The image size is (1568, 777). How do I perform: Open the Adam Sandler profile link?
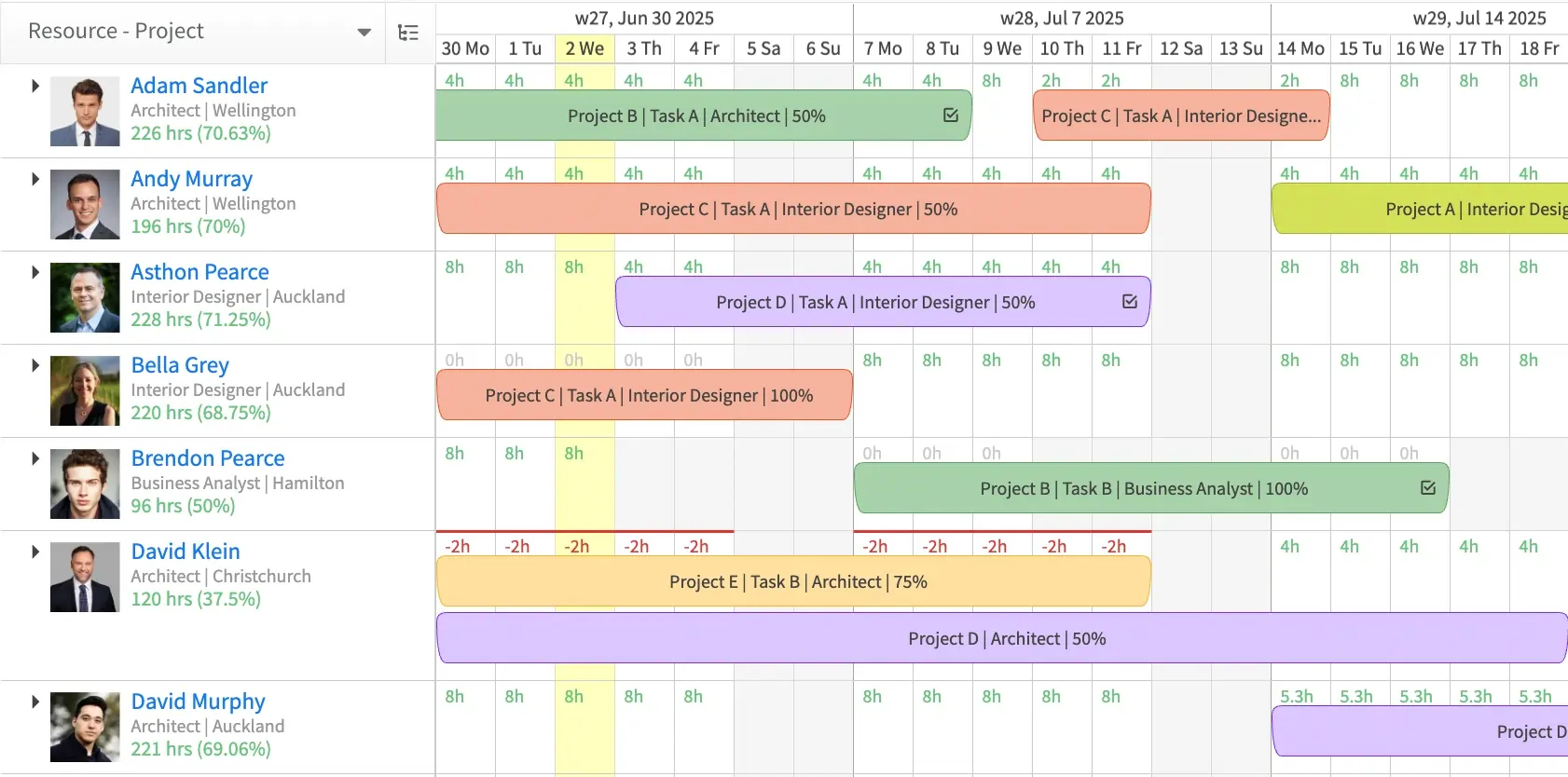(199, 85)
